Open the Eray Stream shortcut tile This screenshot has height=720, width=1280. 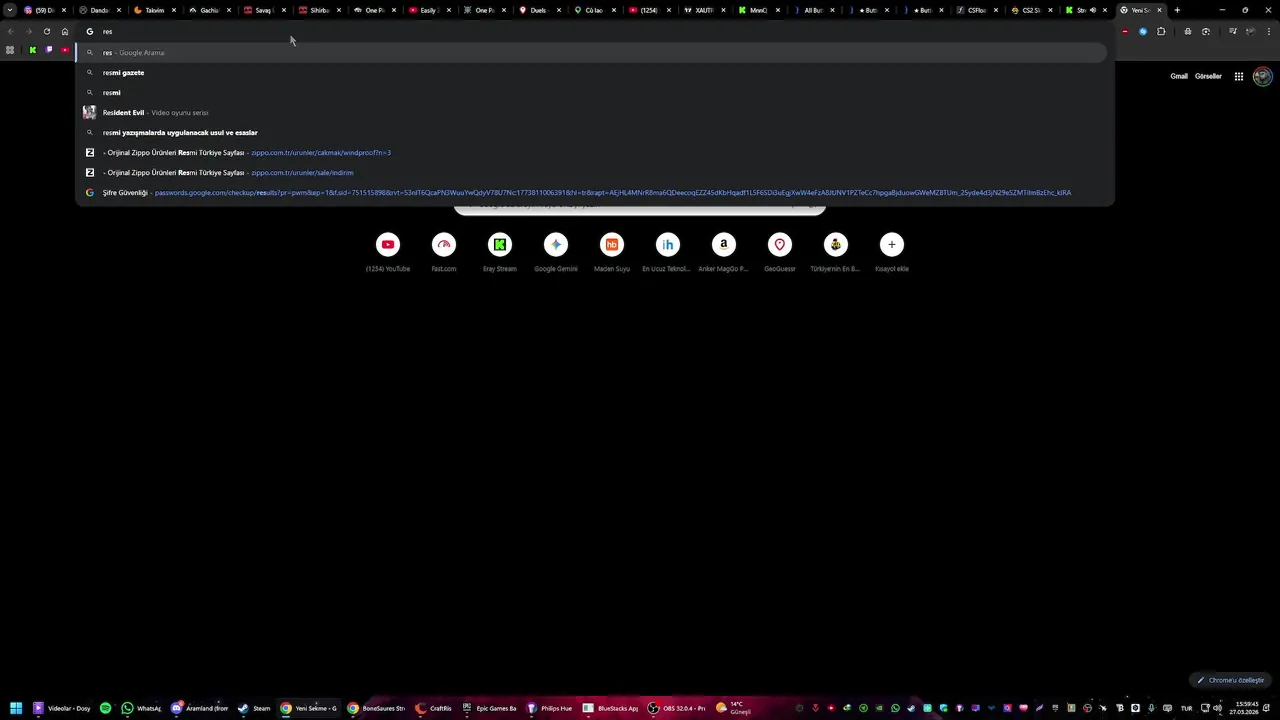500,252
